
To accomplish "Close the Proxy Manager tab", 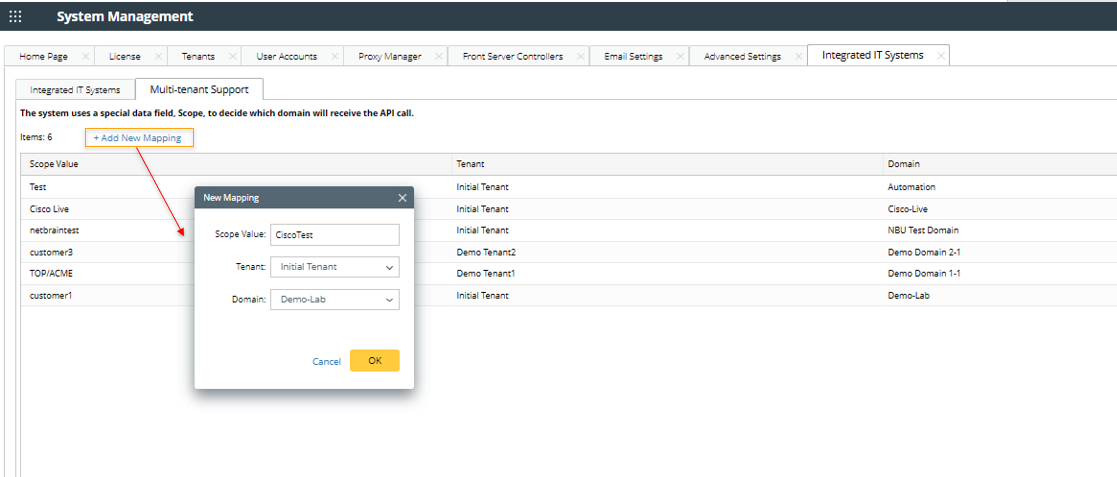I will [438, 57].
